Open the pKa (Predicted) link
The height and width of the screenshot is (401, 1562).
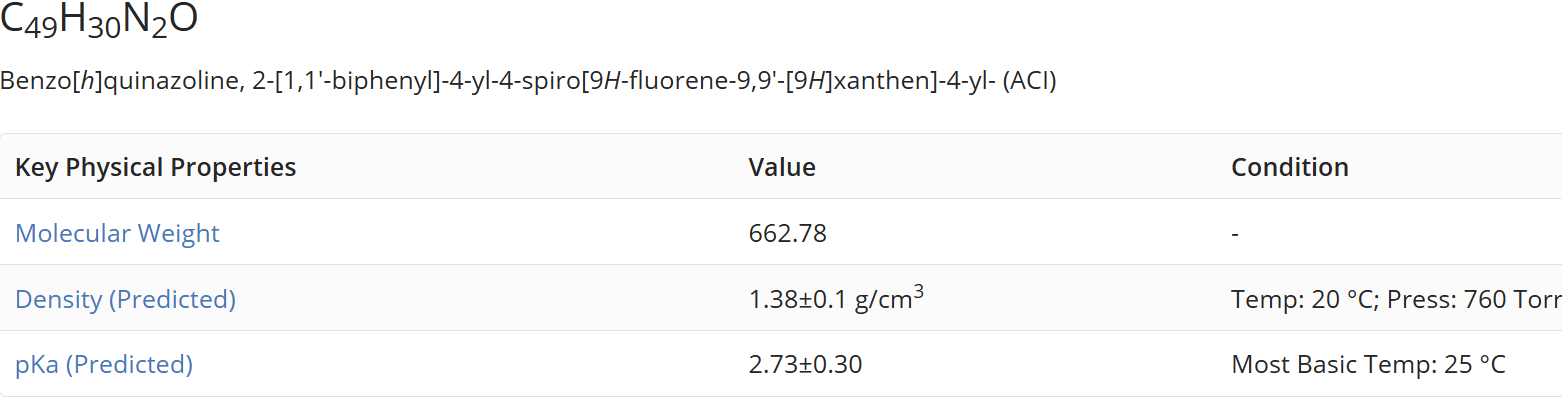point(104,364)
